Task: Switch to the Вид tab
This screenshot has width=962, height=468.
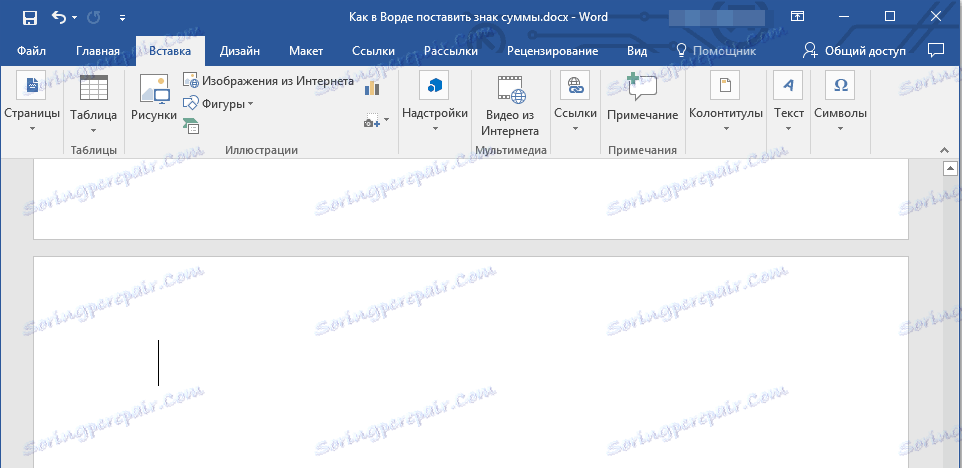Action: point(637,51)
